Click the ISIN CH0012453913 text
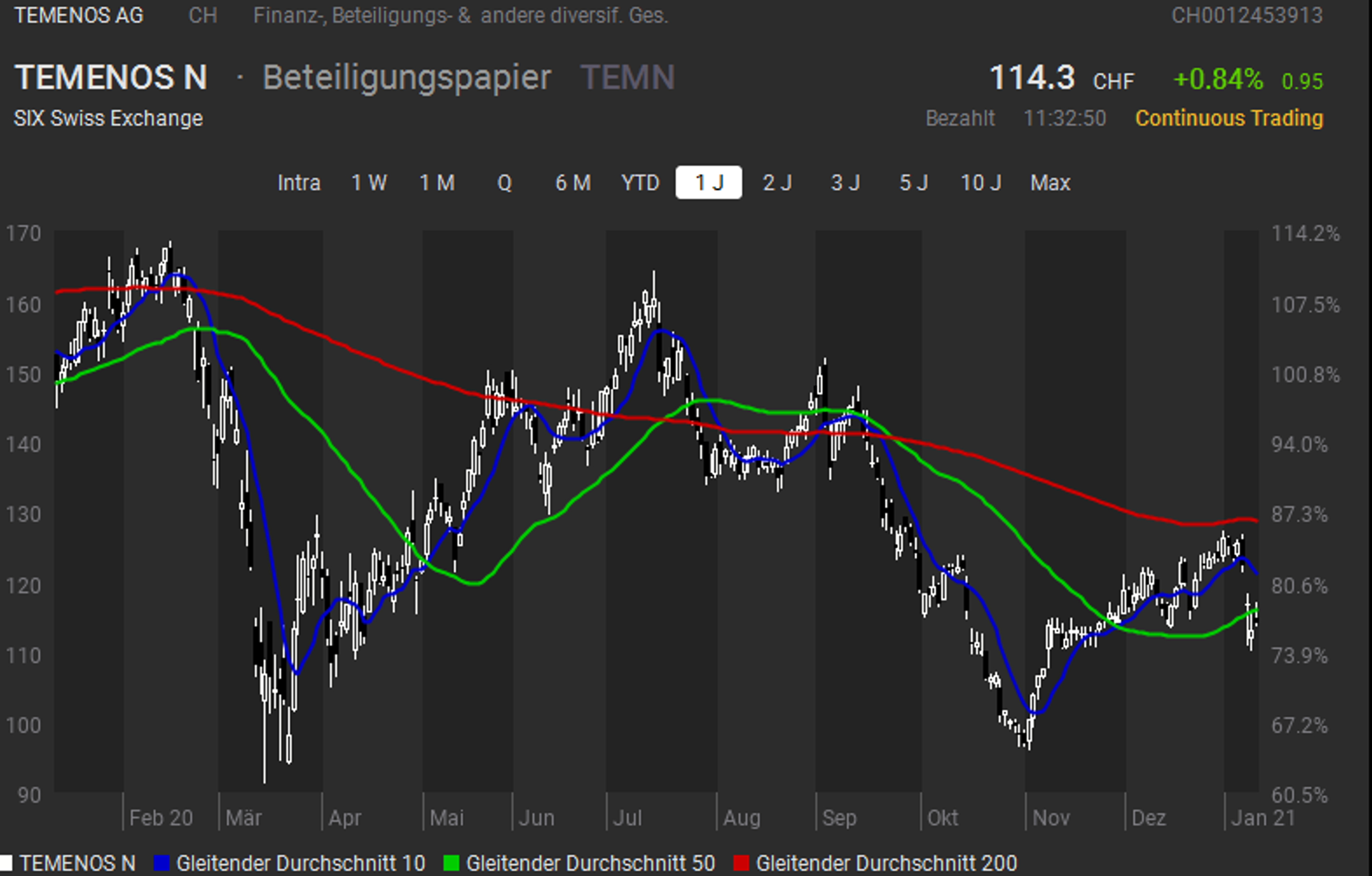 [x=1247, y=15]
